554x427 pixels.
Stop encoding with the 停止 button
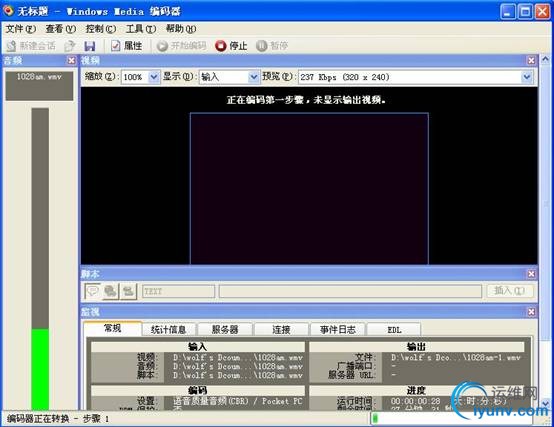point(231,46)
